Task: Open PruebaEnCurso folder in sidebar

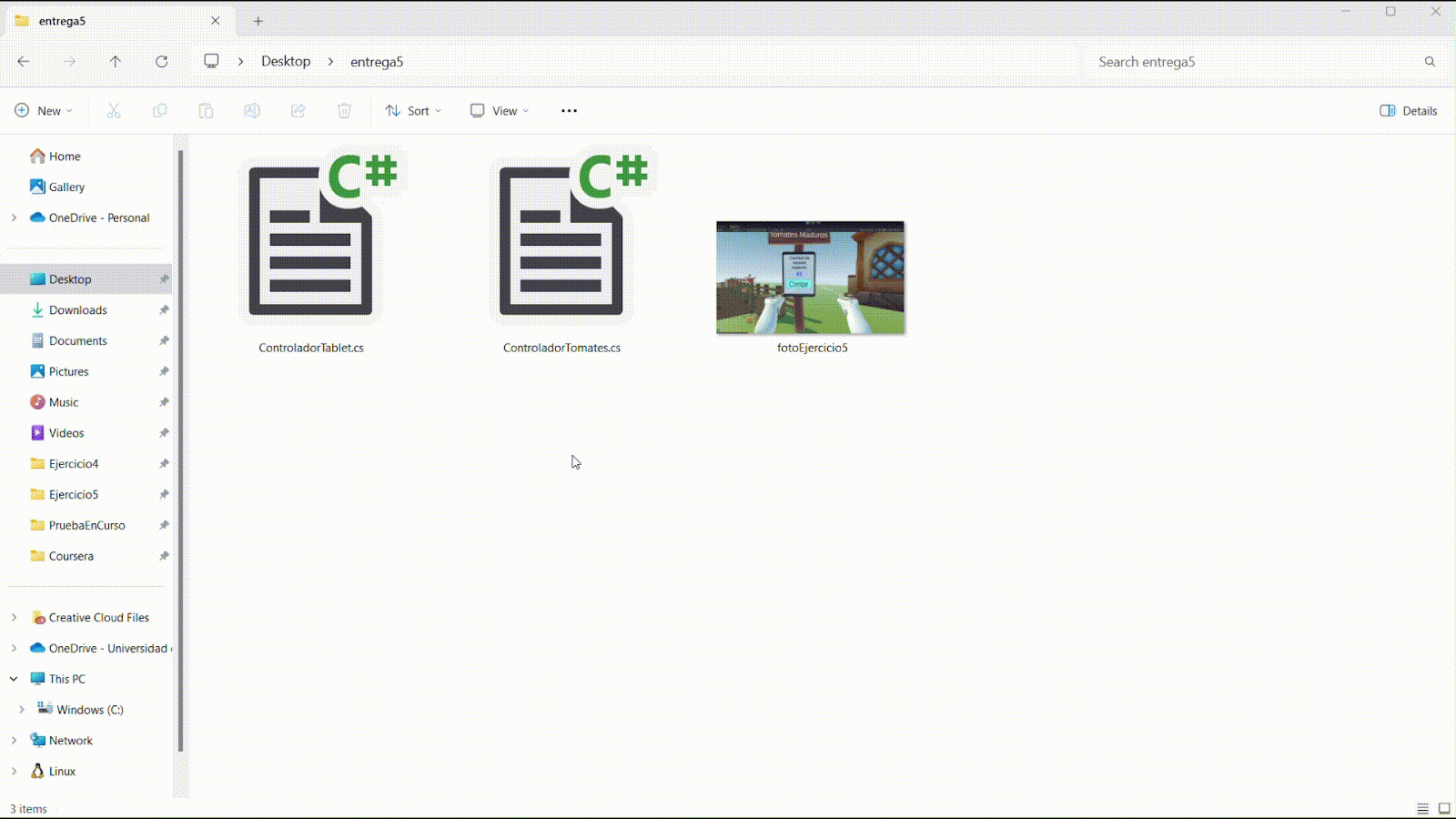Action: click(87, 525)
